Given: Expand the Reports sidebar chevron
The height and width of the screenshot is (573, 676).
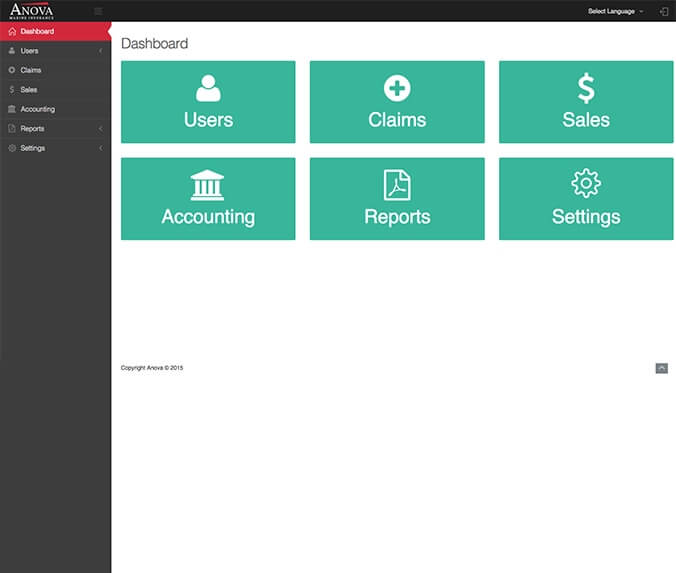Looking at the screenshot, I should click(x=100, y=129).
